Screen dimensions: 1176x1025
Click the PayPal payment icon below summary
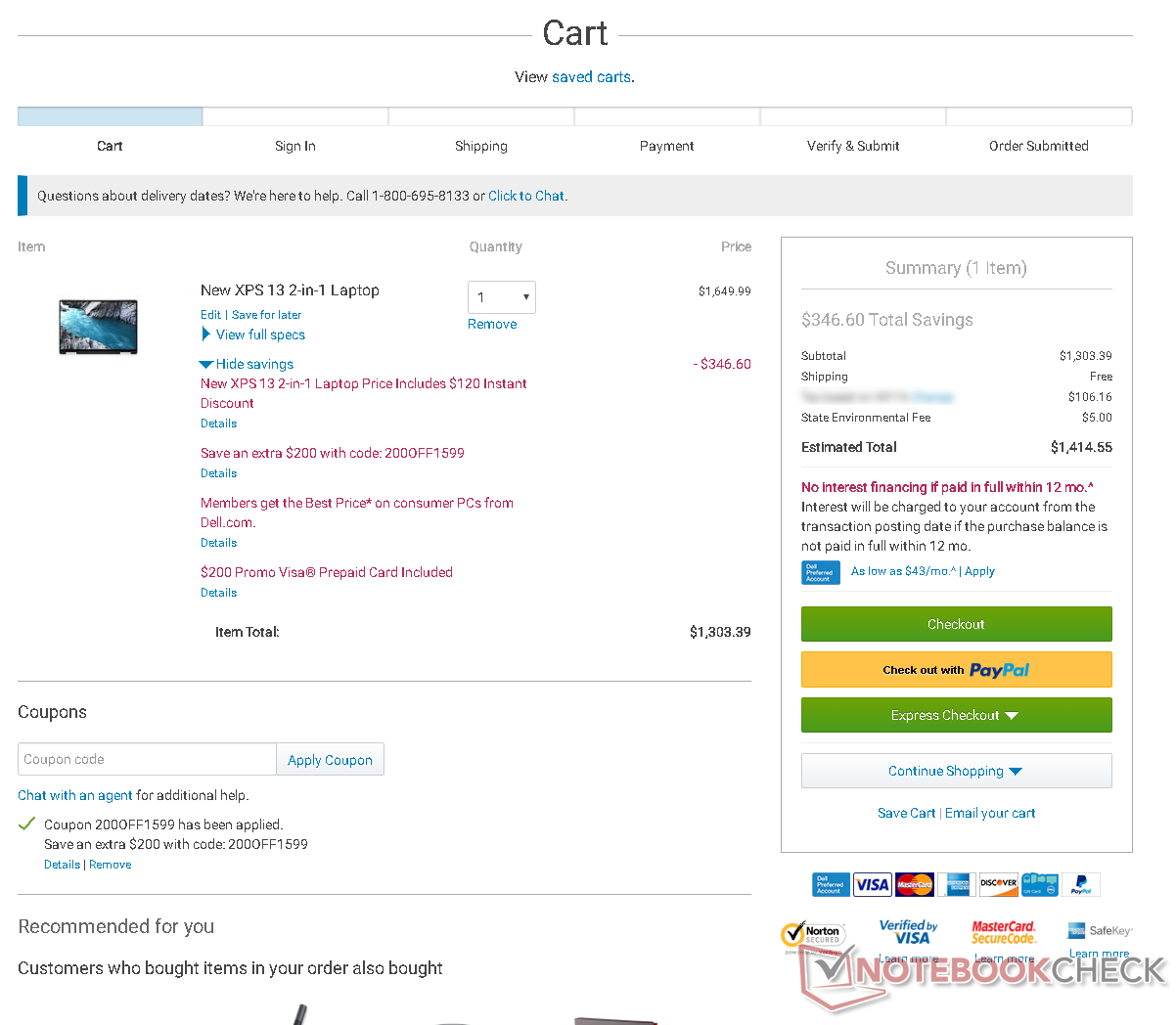(1081, 885)
